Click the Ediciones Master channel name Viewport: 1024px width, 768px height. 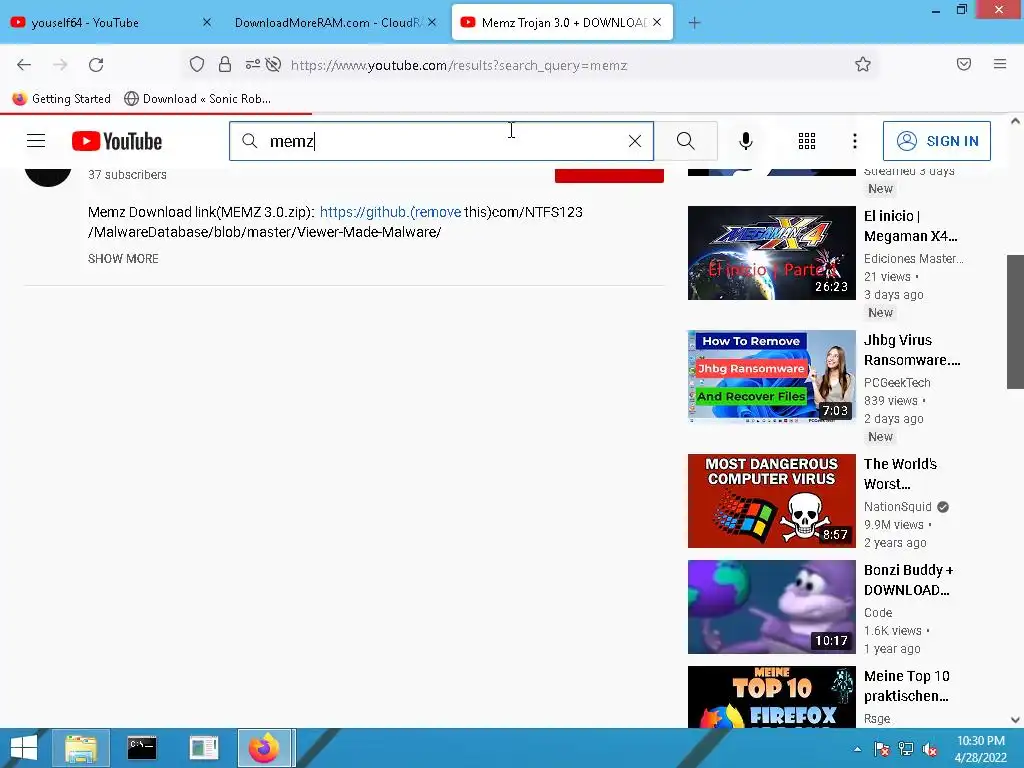pyautogui.click(x=914, y=259)
